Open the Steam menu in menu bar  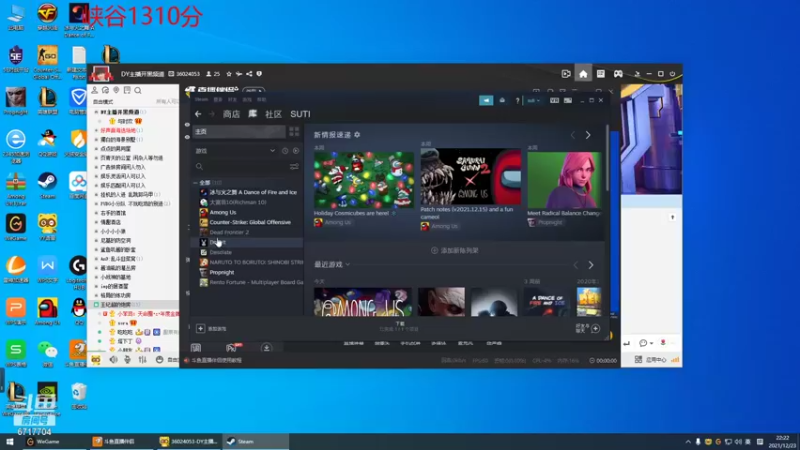pyautogui.click(x=202, y=99)
